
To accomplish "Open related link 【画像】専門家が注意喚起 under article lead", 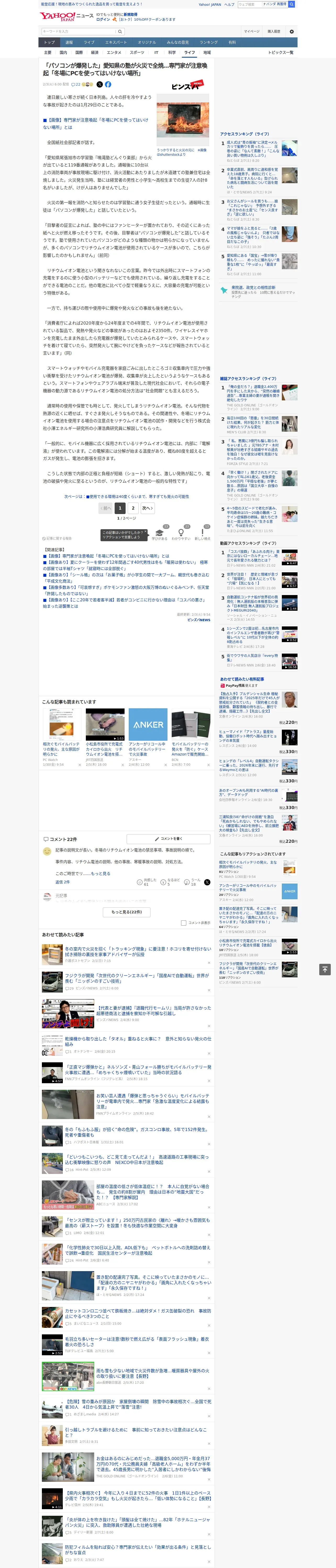I will pyautogui.click(x=96, y=124).
